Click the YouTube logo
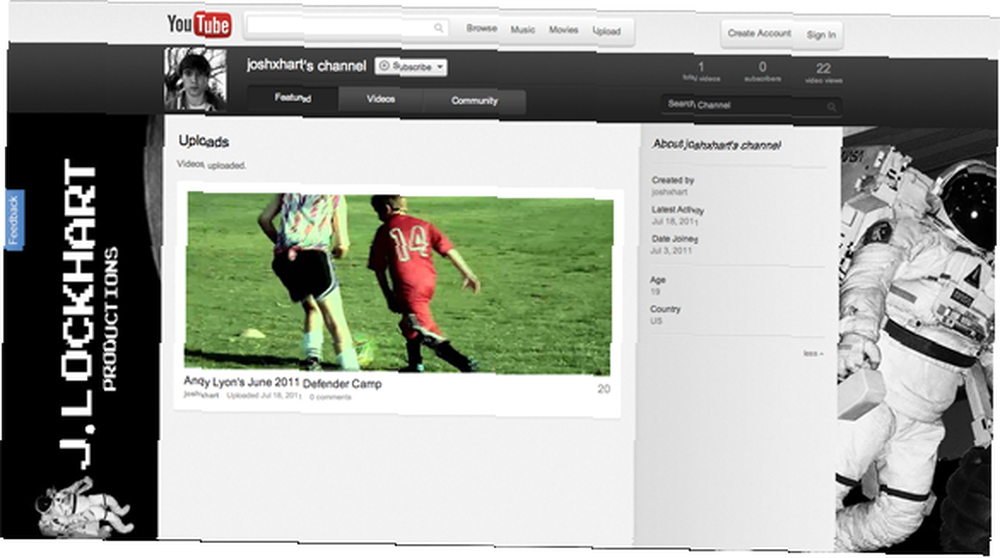 coord(199,25)
